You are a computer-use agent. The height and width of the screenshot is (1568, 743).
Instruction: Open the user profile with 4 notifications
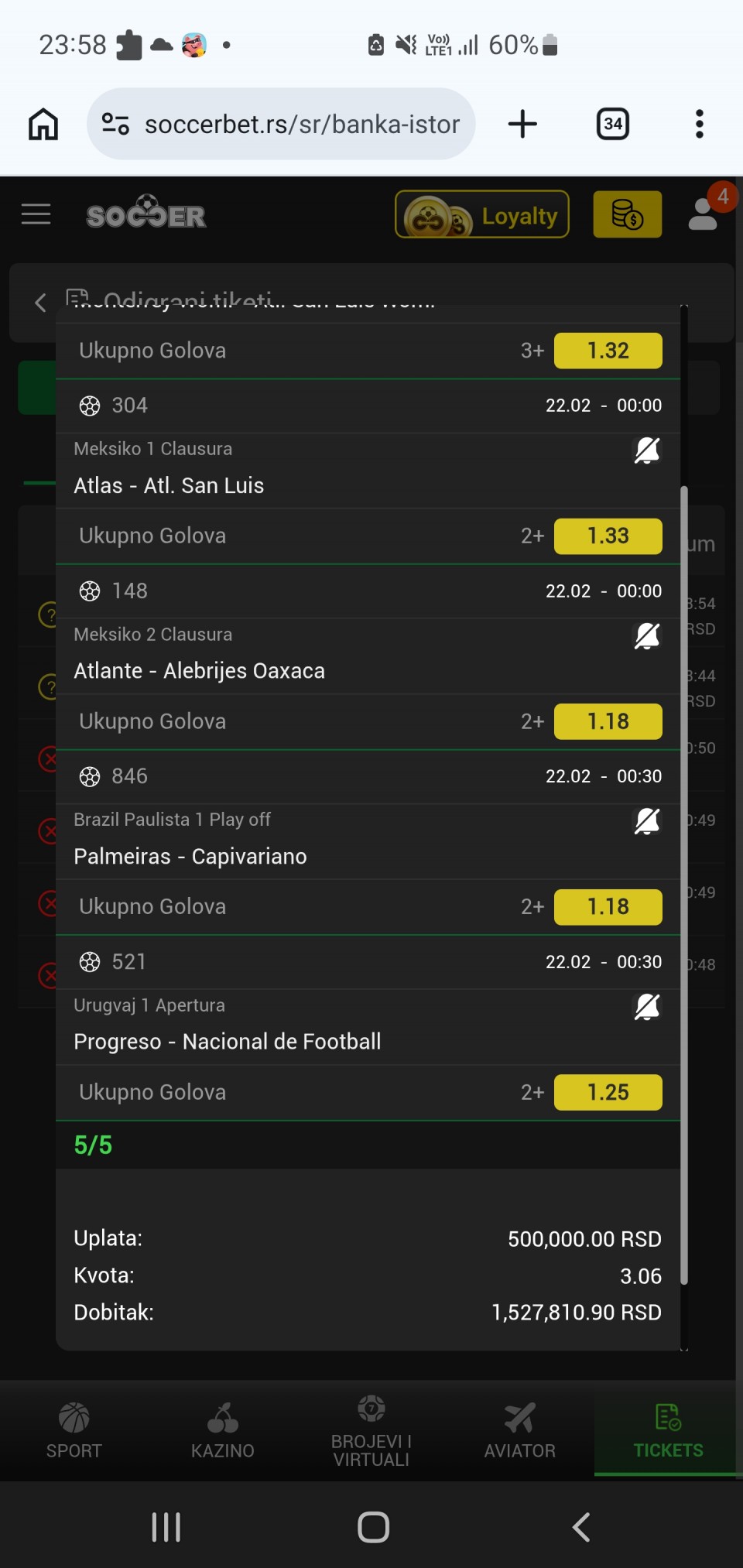pyautogui.click(x=704, y=214)
